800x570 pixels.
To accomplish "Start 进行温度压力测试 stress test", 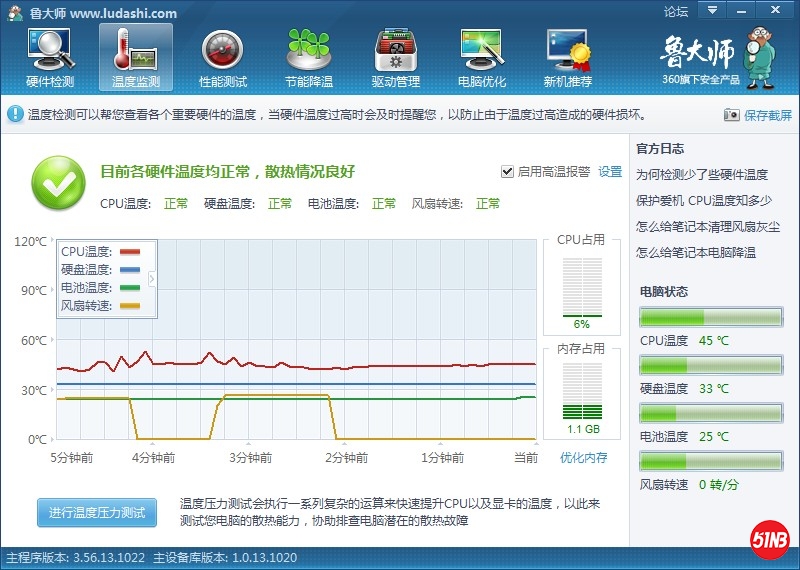I will 97,513.
